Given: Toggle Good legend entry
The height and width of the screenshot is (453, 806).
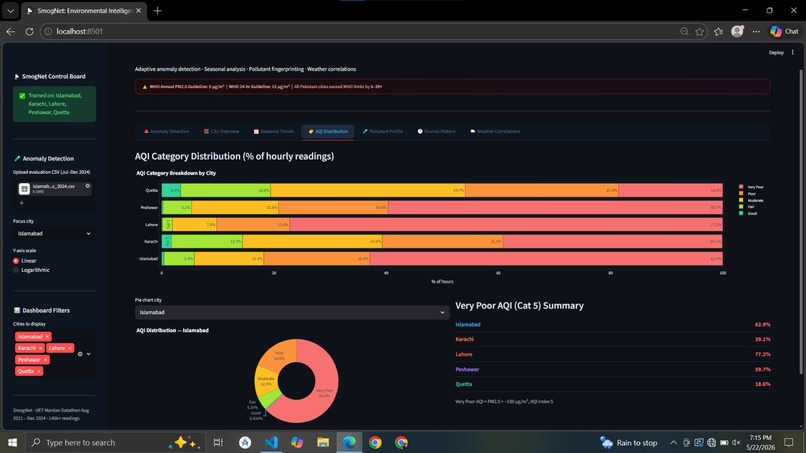Looking at the screenshot, I should click(x=748, y=213).
